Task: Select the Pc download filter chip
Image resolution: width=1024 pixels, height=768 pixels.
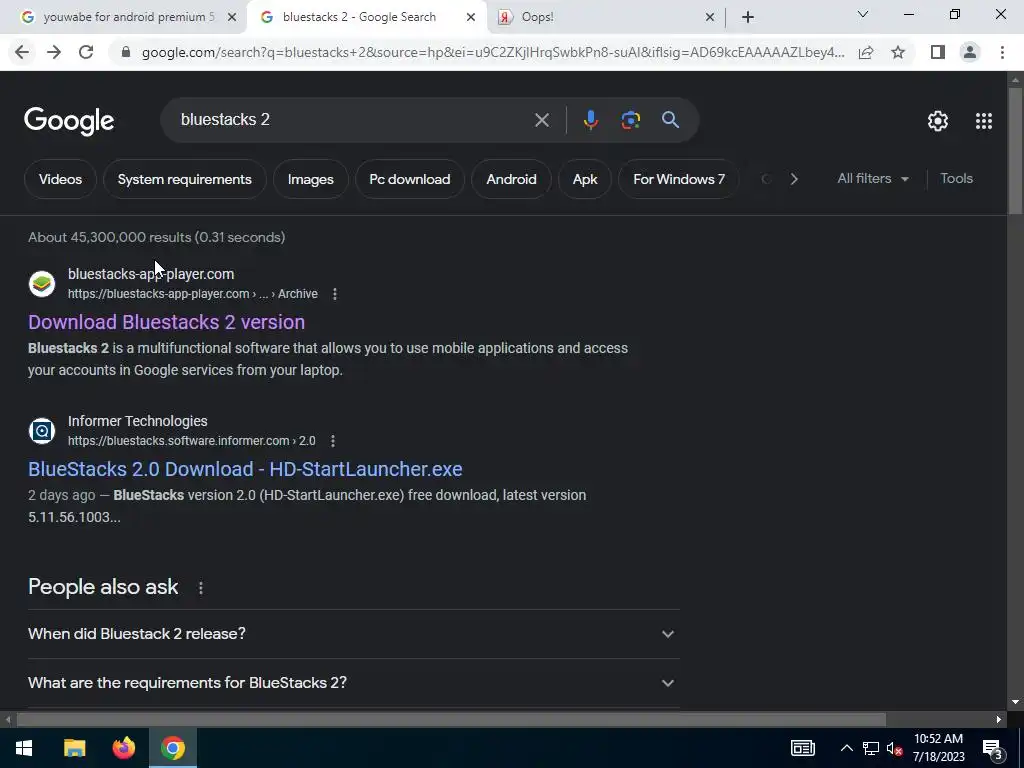Action: (x=409, y=179)
